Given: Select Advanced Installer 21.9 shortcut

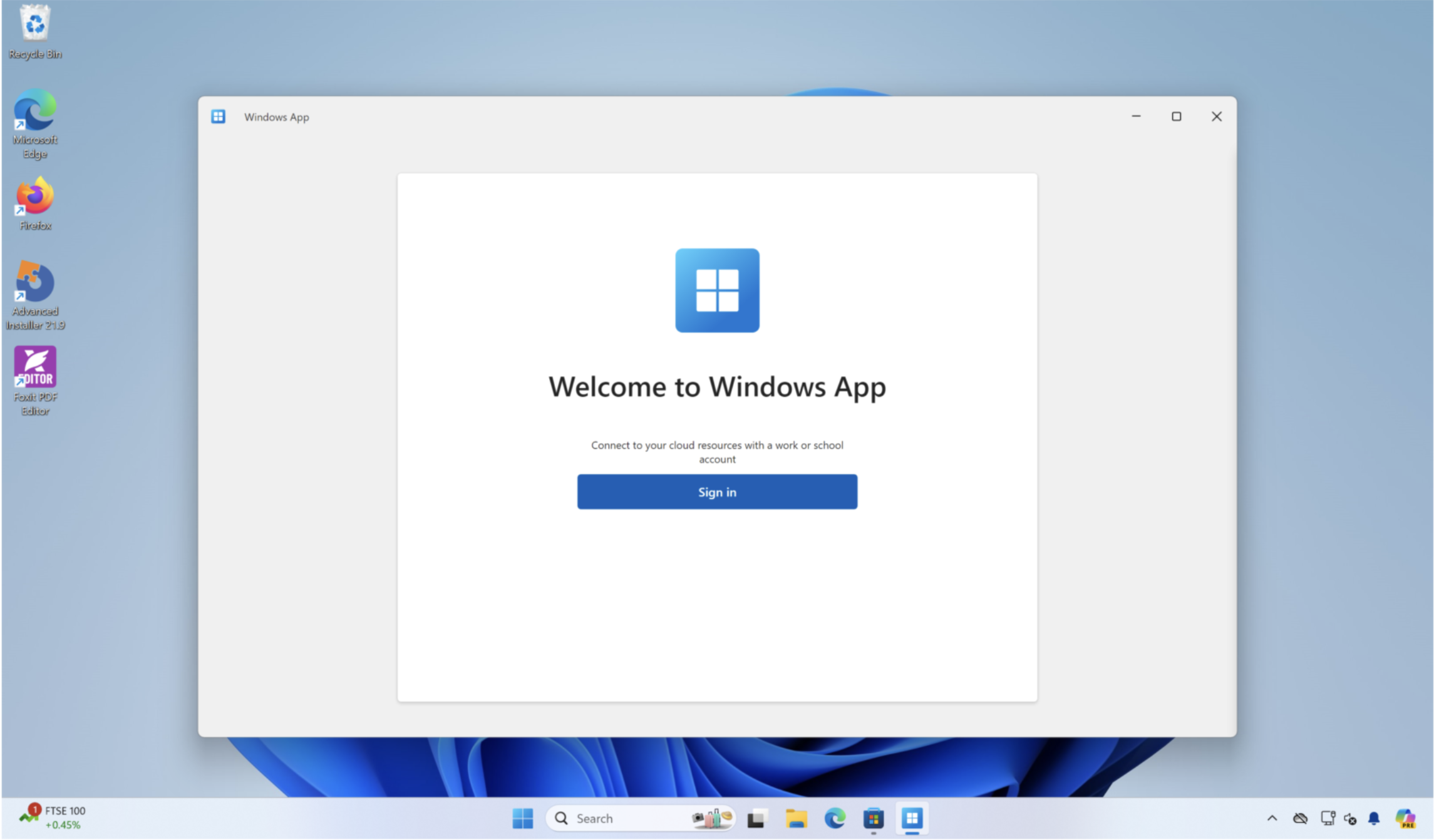Looking at the screenshot, I should pyautogui.click(x=35, y=294).
